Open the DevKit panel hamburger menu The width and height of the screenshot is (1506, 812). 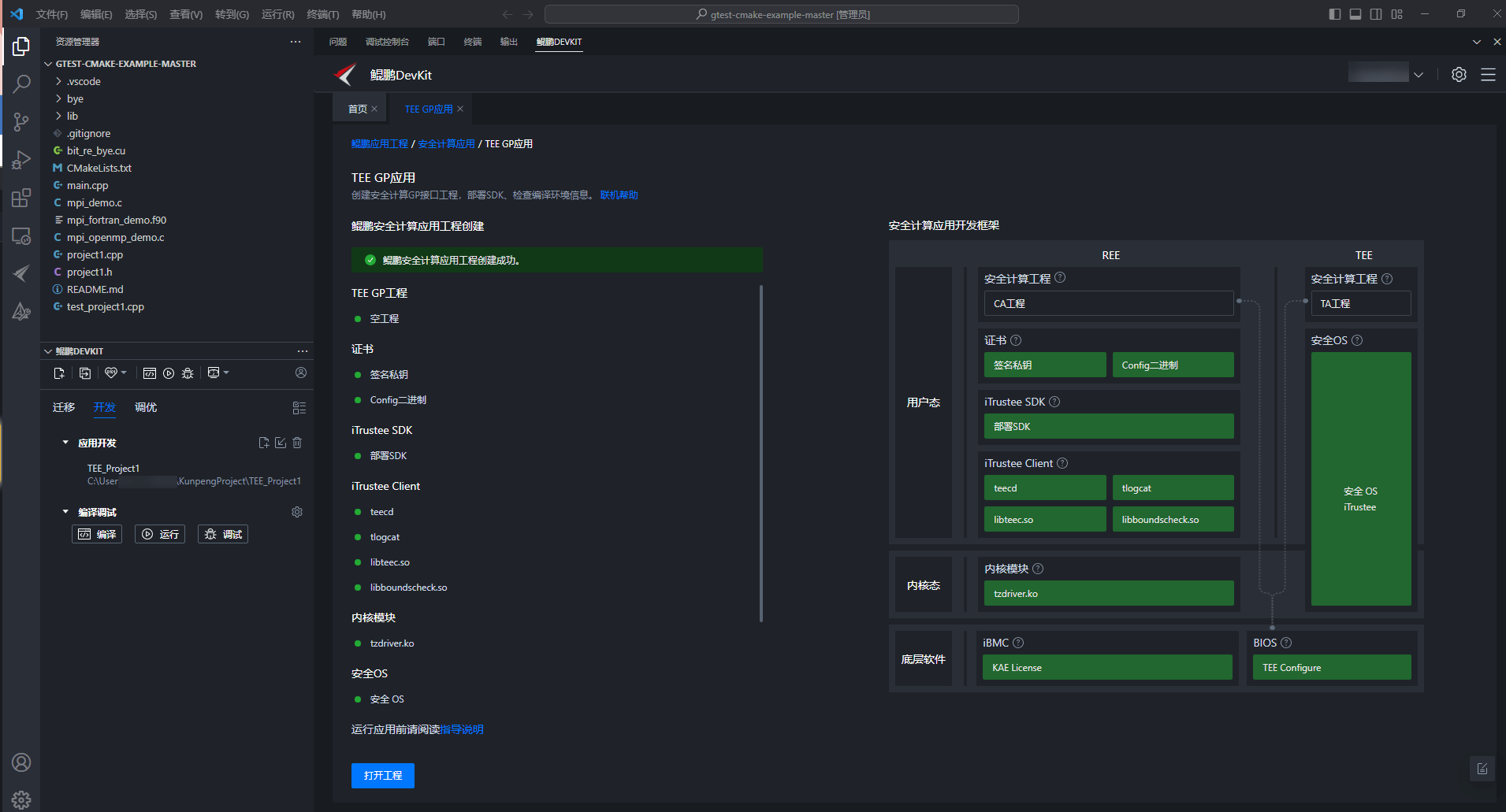point(1488,74)
